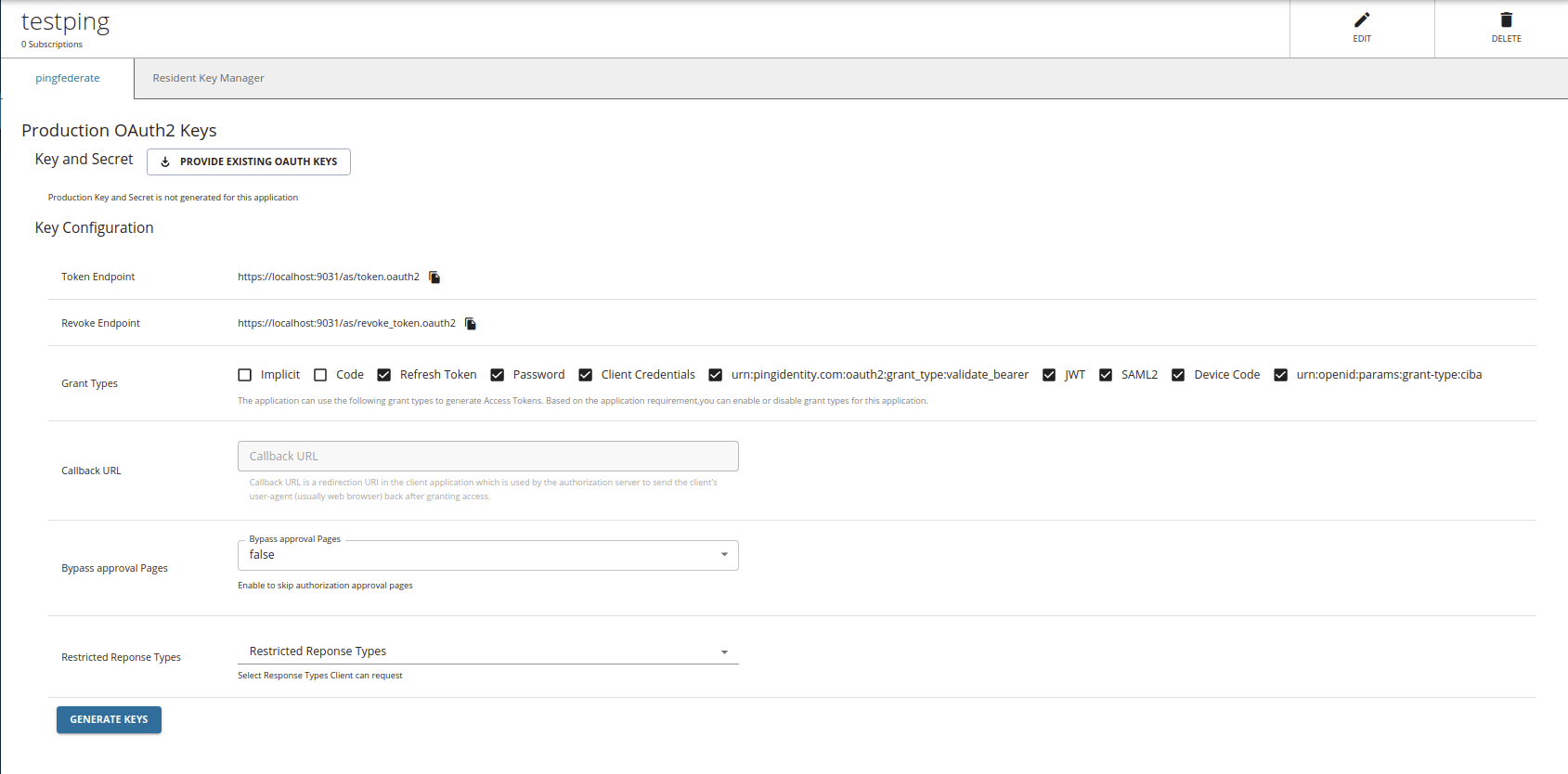Focus the Callback URL input field
Image resolution: width=1568 pixels, height=774 pixels.
tap(488, 457)
